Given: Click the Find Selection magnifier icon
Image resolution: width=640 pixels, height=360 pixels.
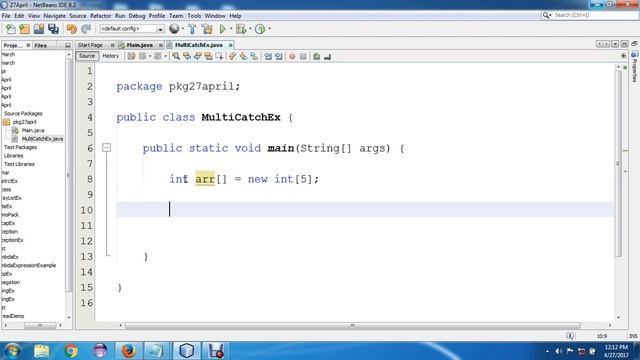Looking at the screenshot, I should point(176,56).
